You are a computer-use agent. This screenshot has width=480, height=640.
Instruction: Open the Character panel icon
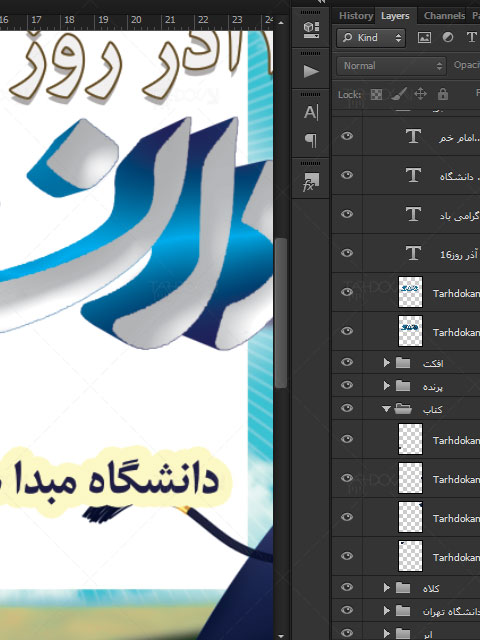point(311,111)
